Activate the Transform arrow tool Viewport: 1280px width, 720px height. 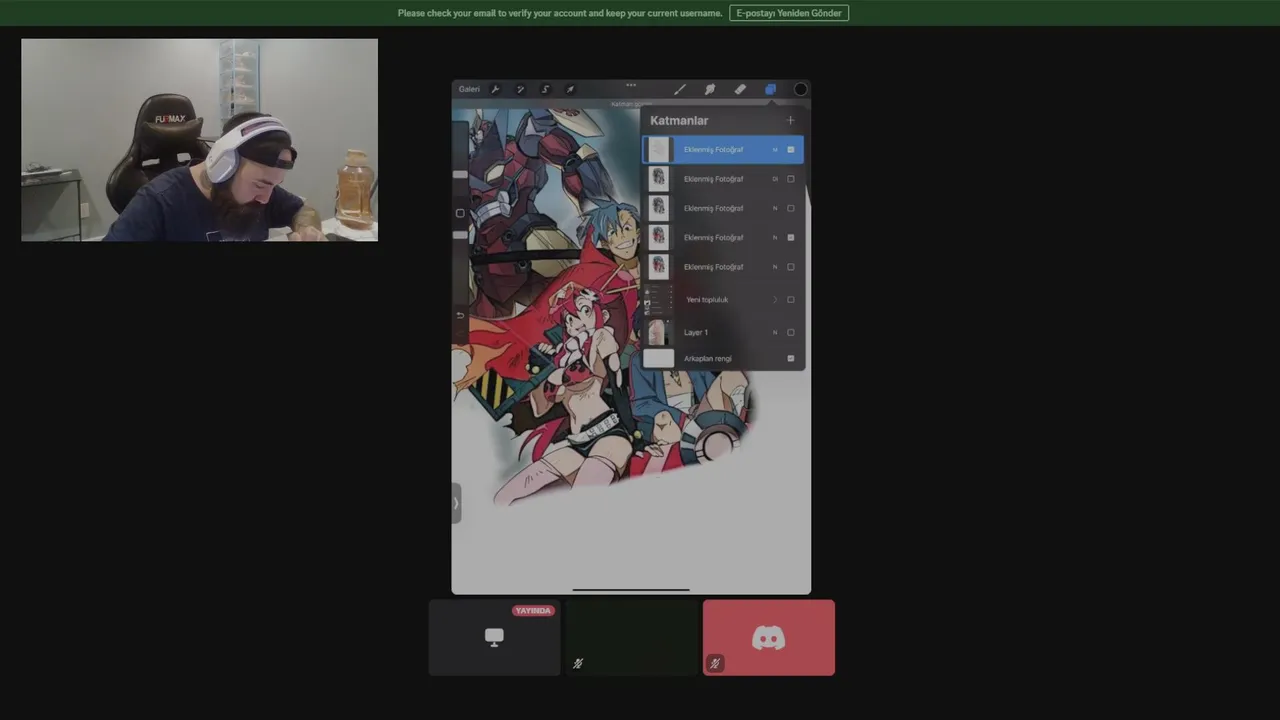click(570, 89)
